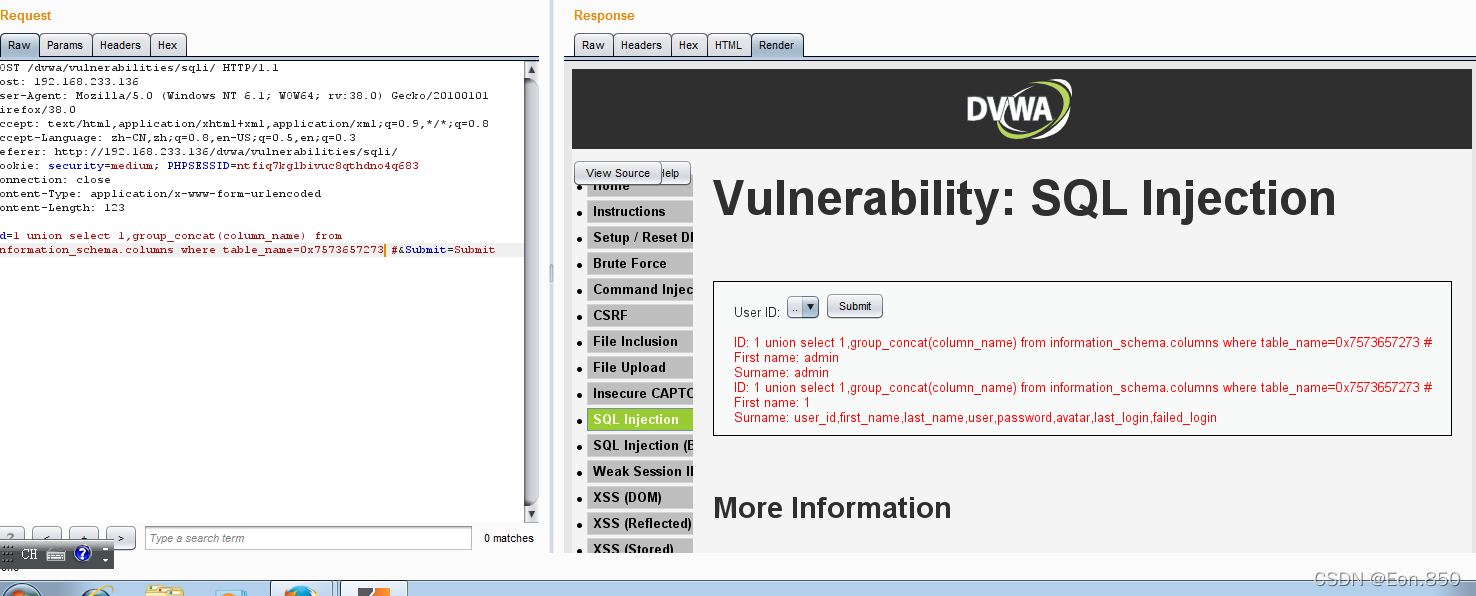Click the '0 matches' label

[x=509, y=538]
